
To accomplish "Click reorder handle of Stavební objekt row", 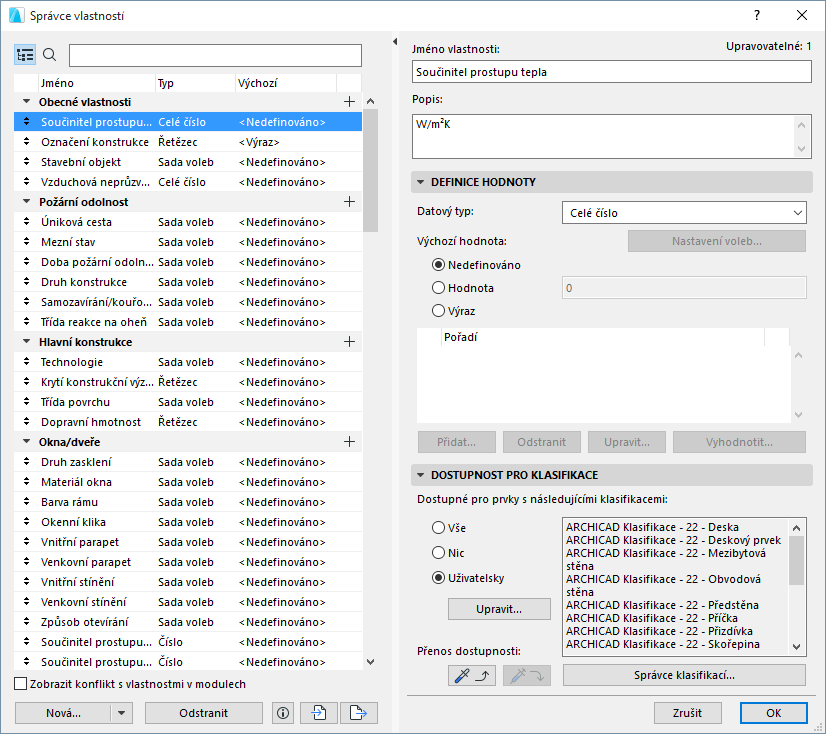I will pos(26,162).
